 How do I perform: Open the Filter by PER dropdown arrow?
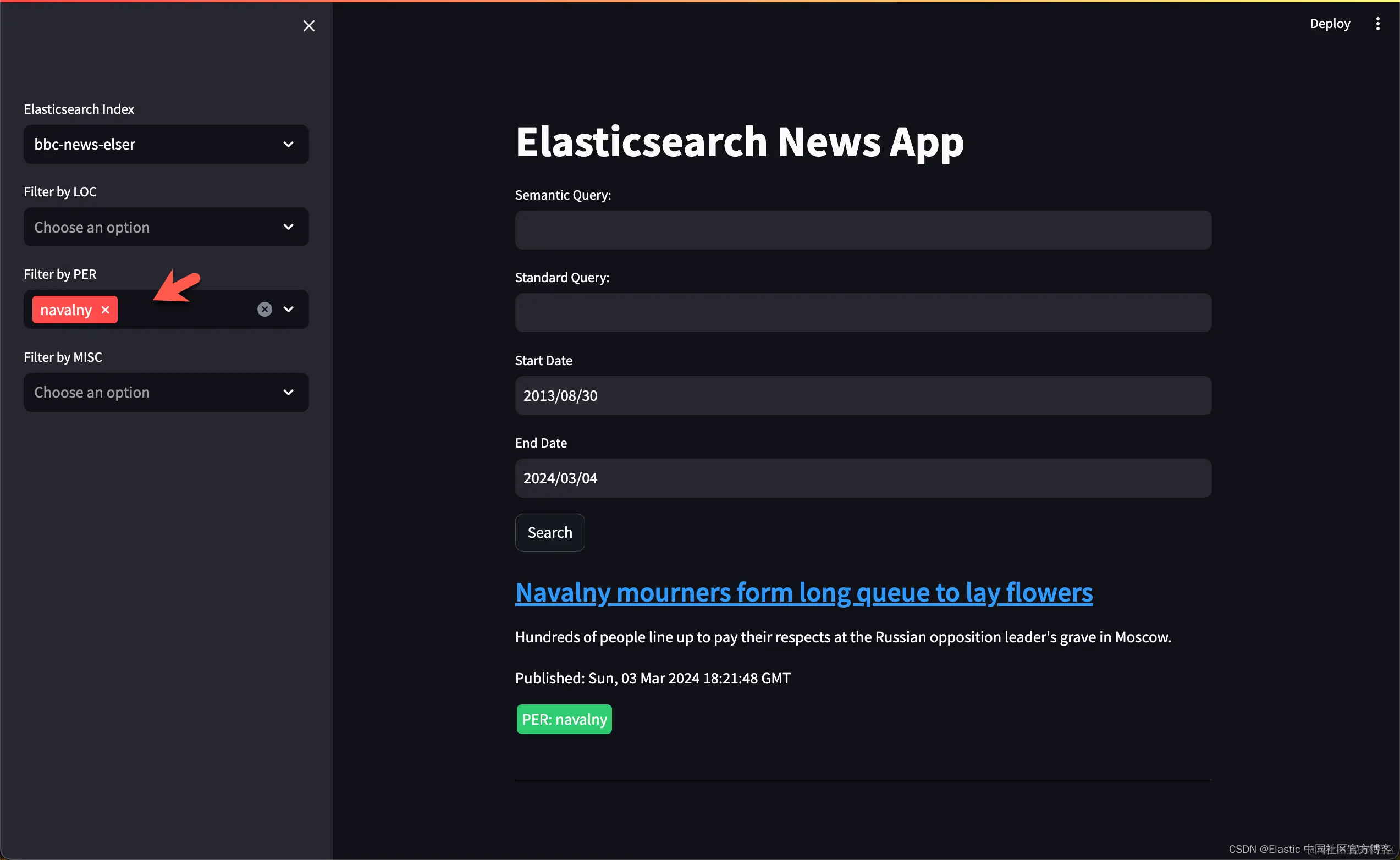pyautogui.click(x=288, y=309)
